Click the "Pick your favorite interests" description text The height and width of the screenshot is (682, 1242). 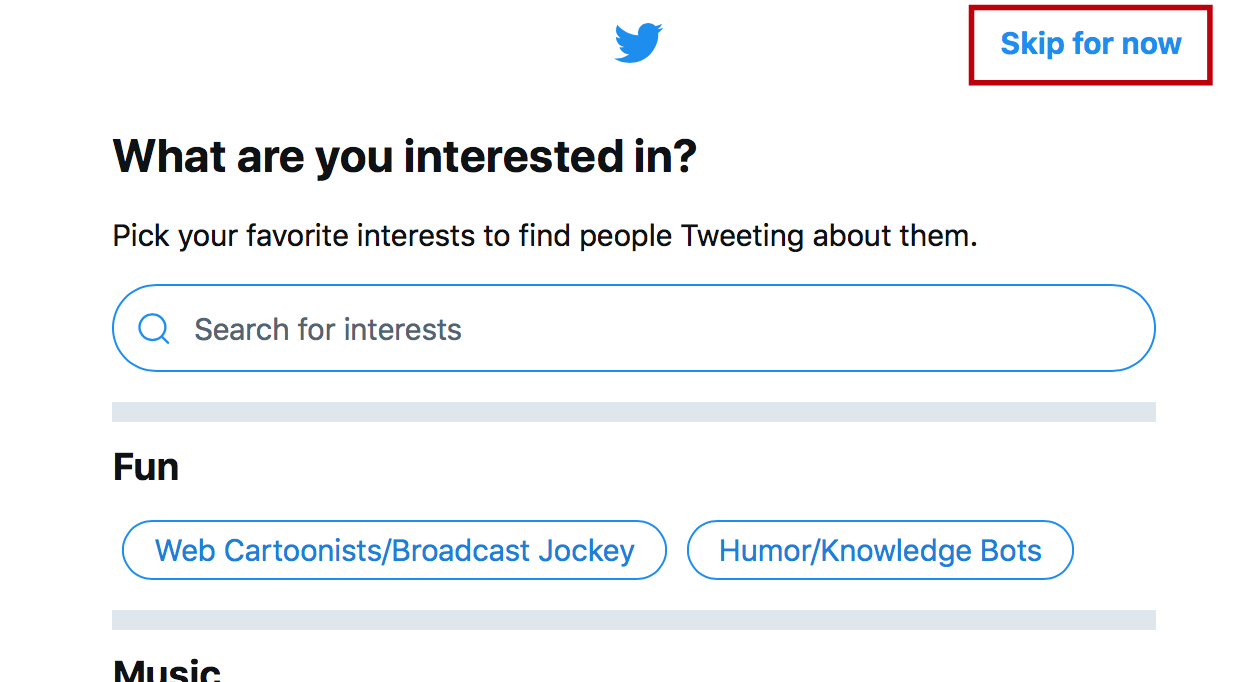click(545, 236)
